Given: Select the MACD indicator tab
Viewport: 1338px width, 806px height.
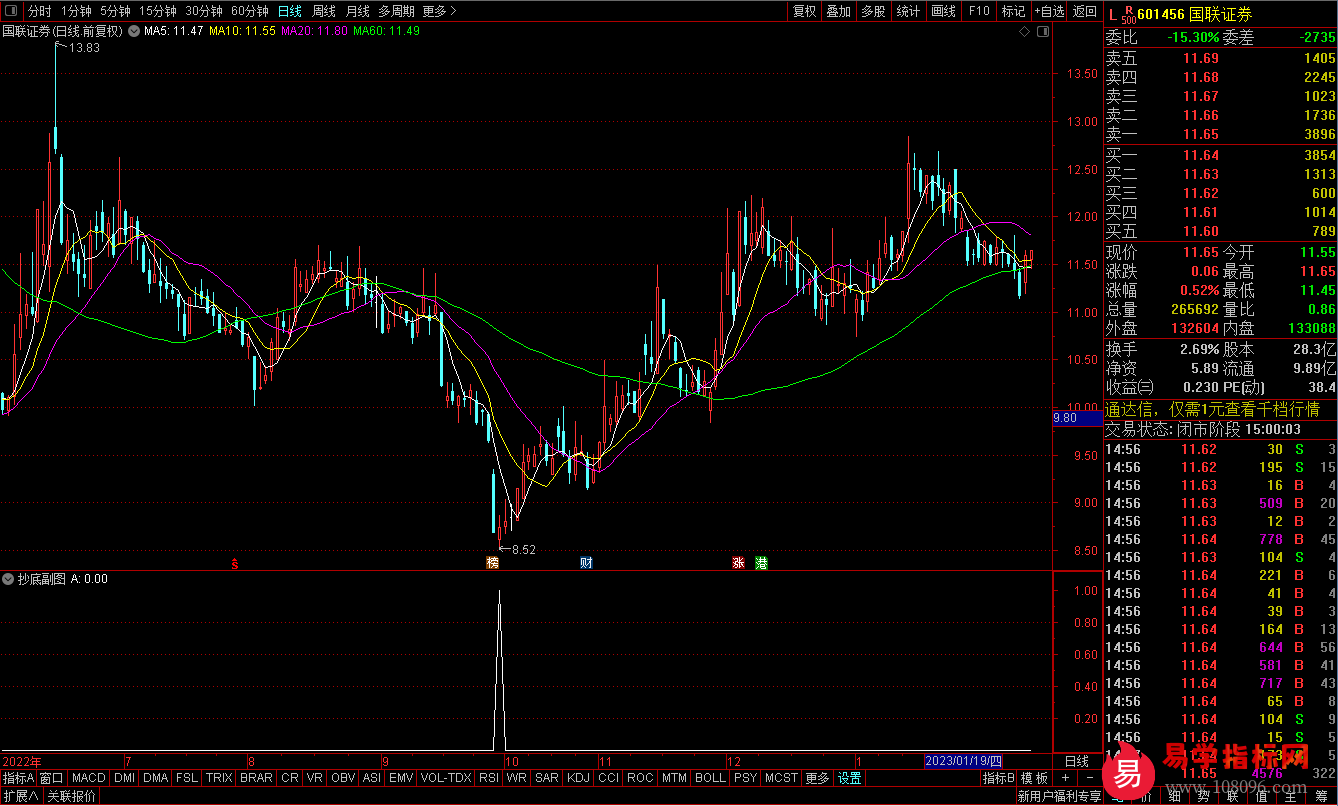Looking at the screenshot, I should coord(88,778).
